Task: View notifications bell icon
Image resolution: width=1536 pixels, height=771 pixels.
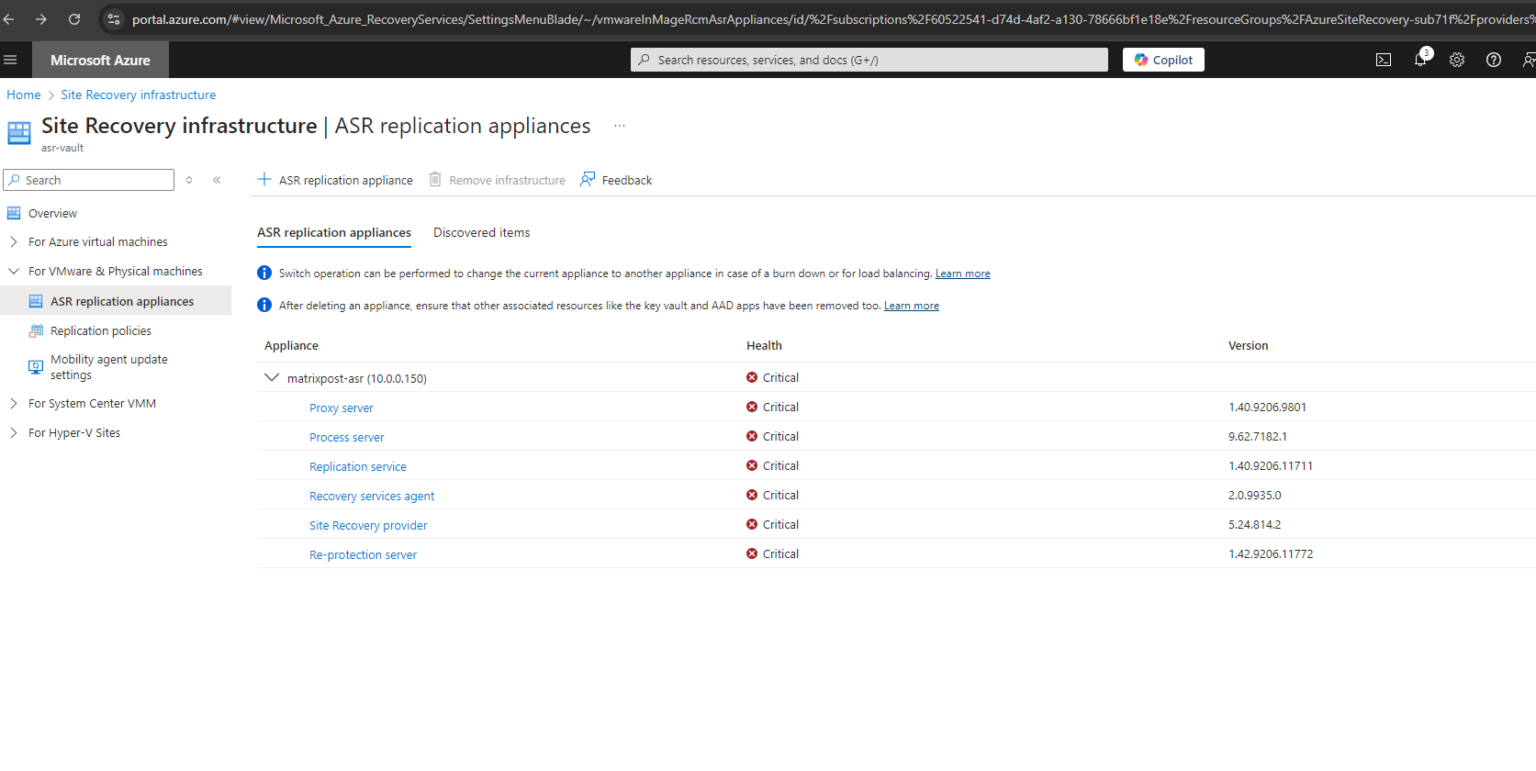Action: point(1421,59)
